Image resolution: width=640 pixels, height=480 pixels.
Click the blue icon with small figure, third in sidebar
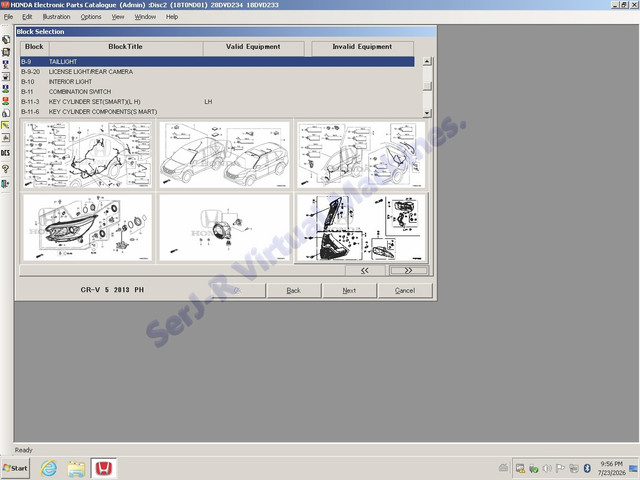click(x=6, y=64)
